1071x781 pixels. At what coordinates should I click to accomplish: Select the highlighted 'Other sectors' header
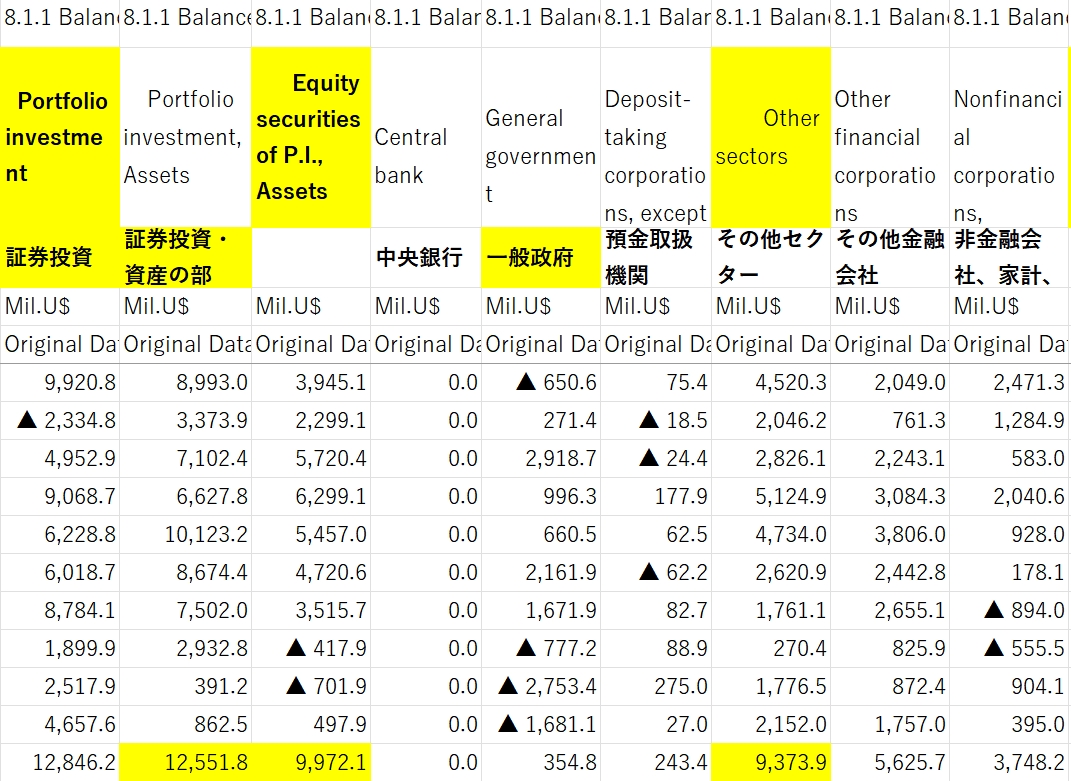770,137
